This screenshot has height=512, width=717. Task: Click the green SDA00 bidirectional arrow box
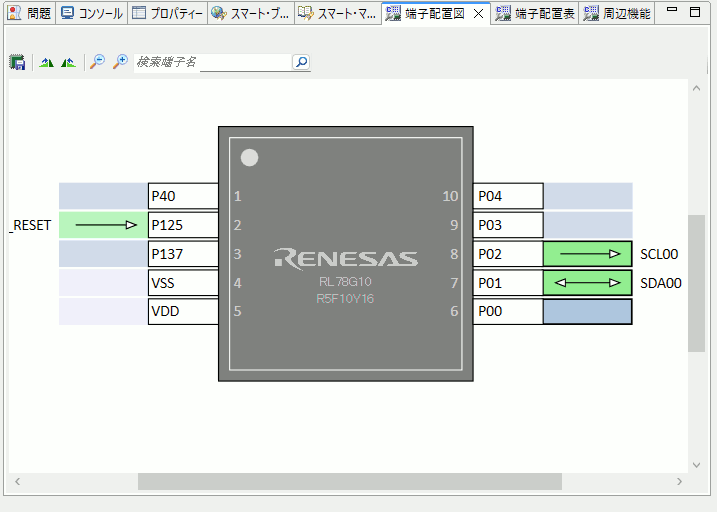[587, 283]
